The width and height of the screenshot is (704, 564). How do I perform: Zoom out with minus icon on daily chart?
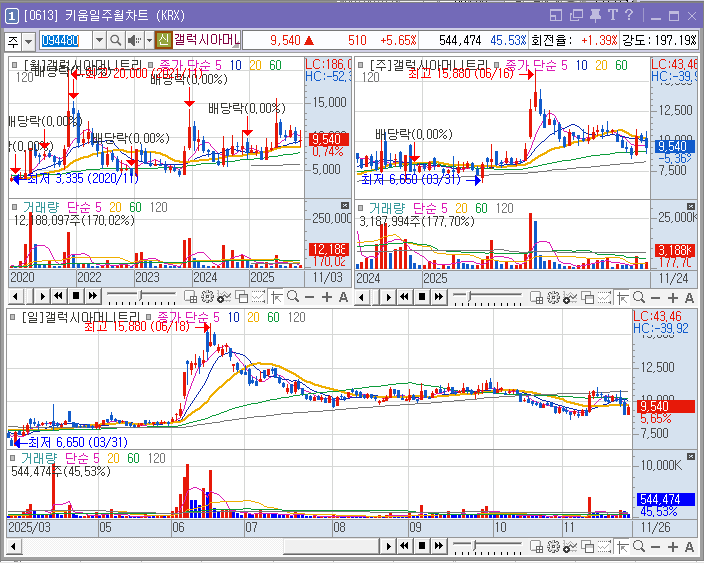point(656,547)
